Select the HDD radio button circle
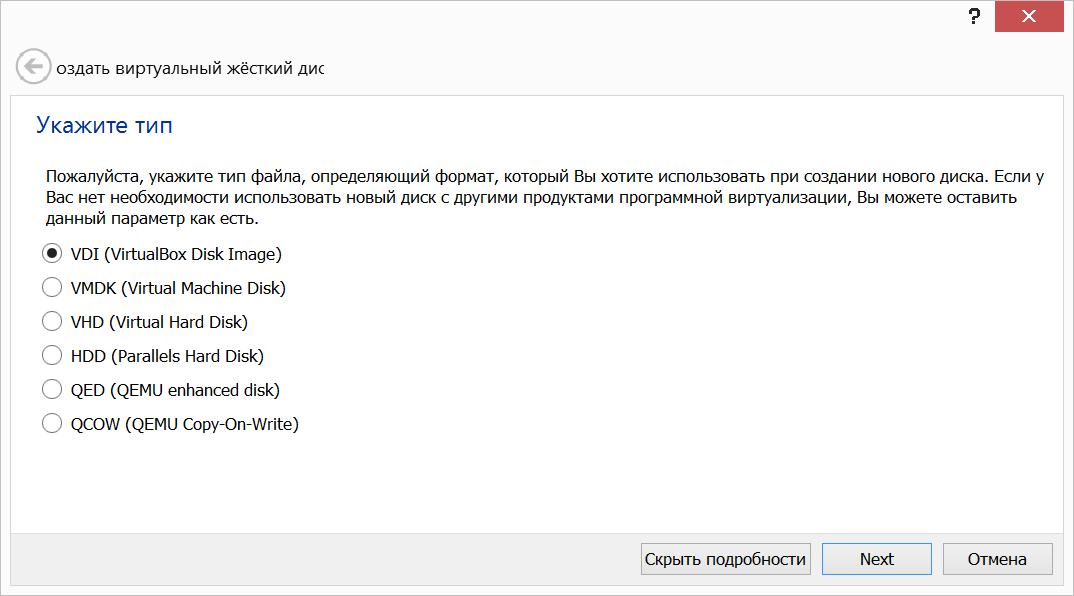The width and height of the screenshot is (1074, 596). 52,356
